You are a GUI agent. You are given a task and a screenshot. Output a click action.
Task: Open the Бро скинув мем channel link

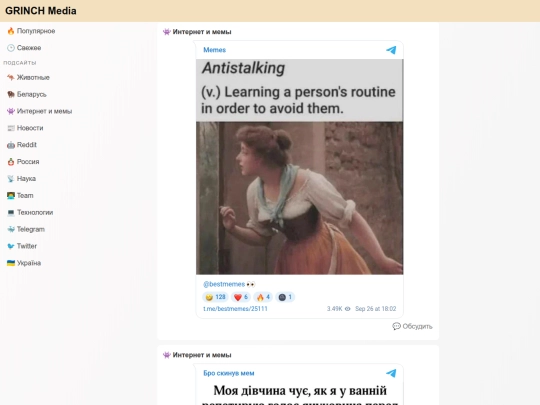click(229, 373)
